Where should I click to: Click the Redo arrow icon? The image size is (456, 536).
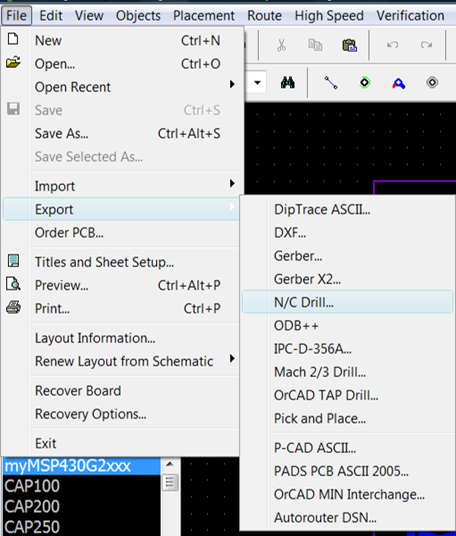point(426,45)
